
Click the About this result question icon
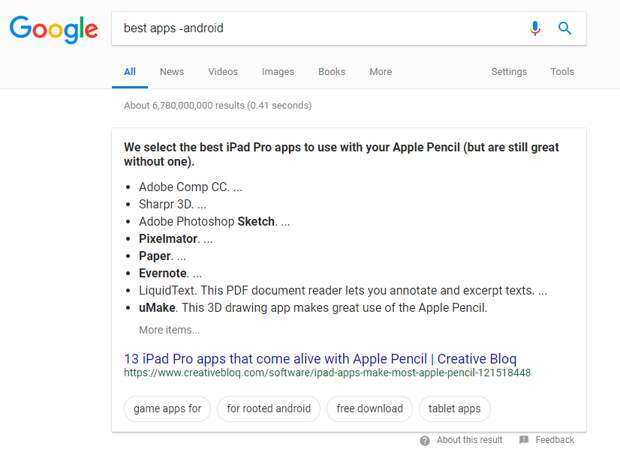pos(425,440)
